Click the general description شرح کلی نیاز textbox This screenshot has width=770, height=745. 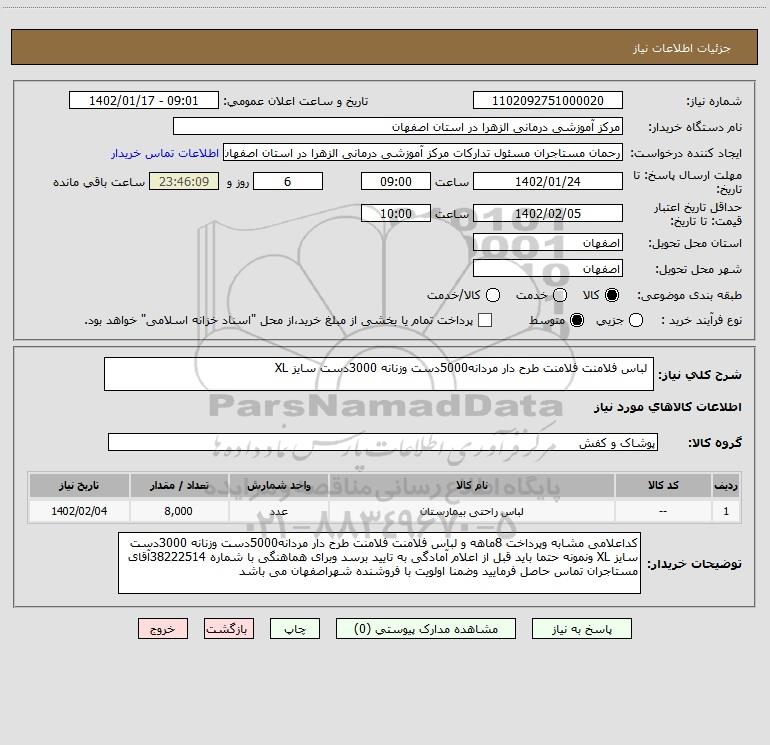[379, 374]
